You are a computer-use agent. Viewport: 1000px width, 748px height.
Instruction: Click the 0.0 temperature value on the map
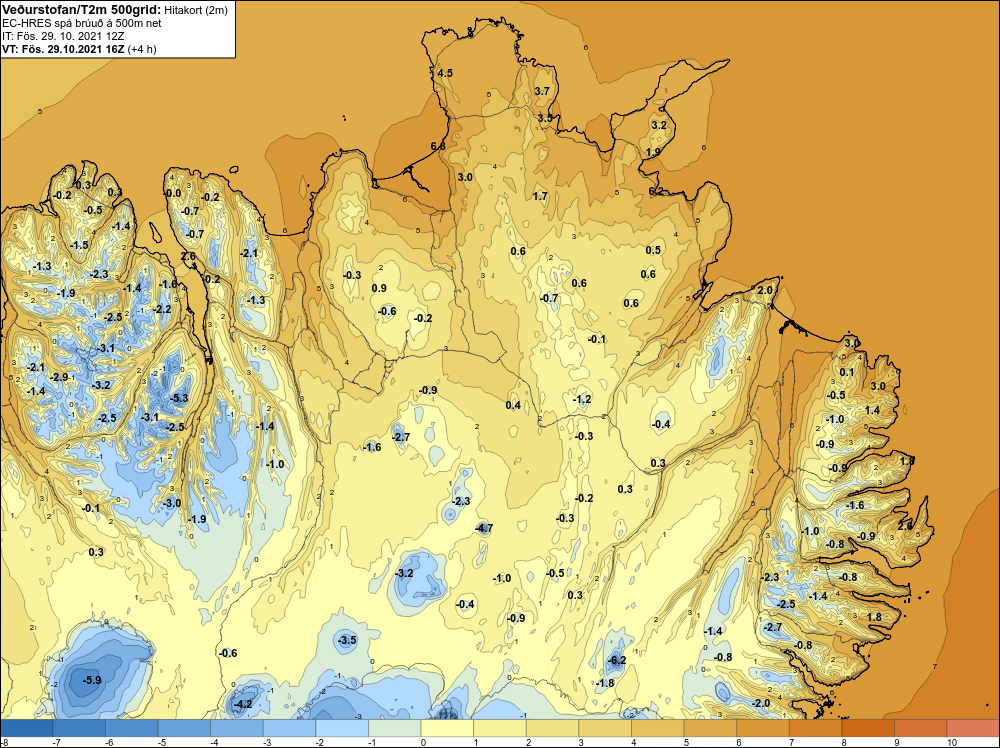click(172, 193)
